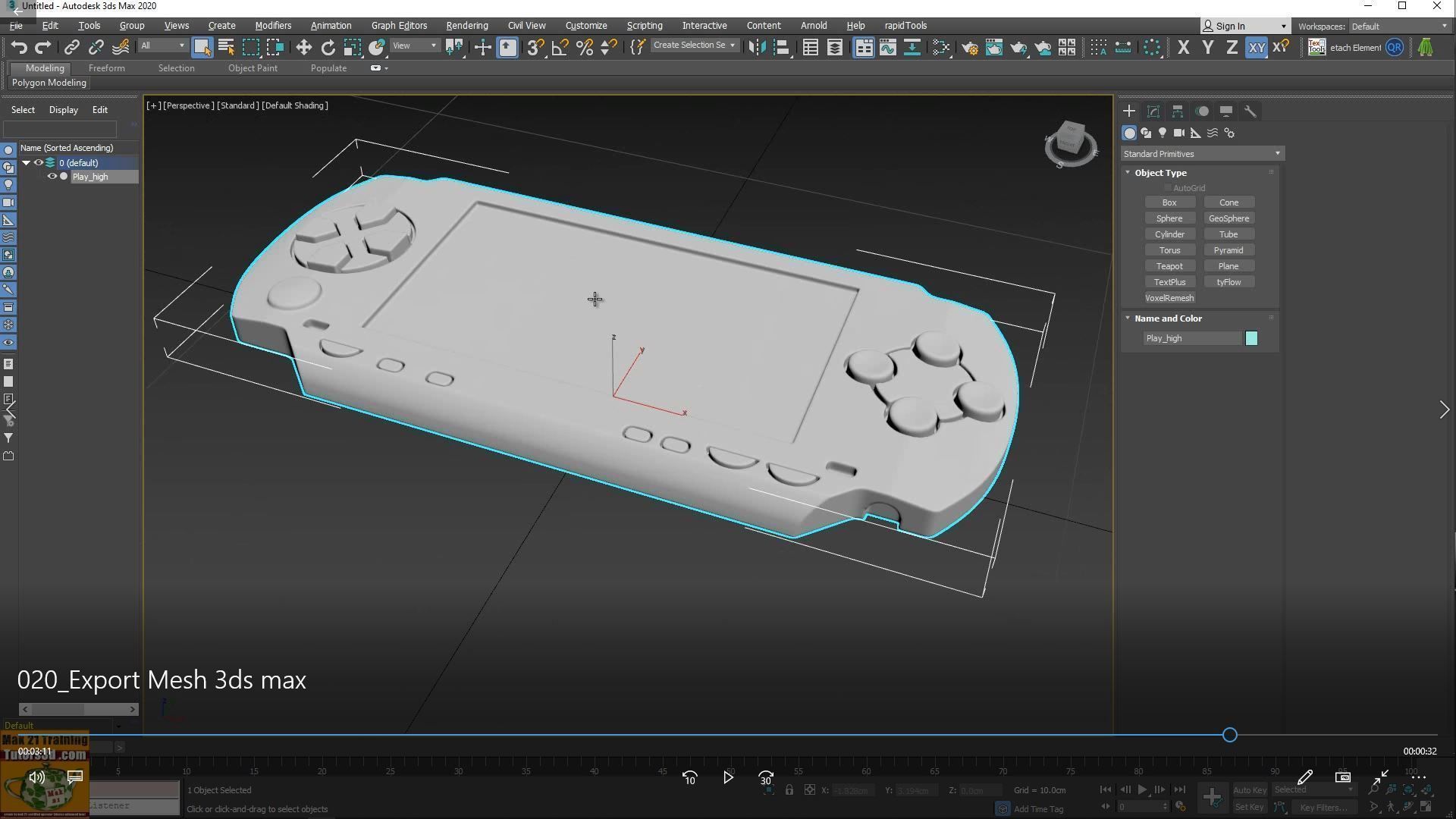1456x819 pixels.
Task: Switch to the Object Paint ribbon tab
Action: (x=253, y=68)
